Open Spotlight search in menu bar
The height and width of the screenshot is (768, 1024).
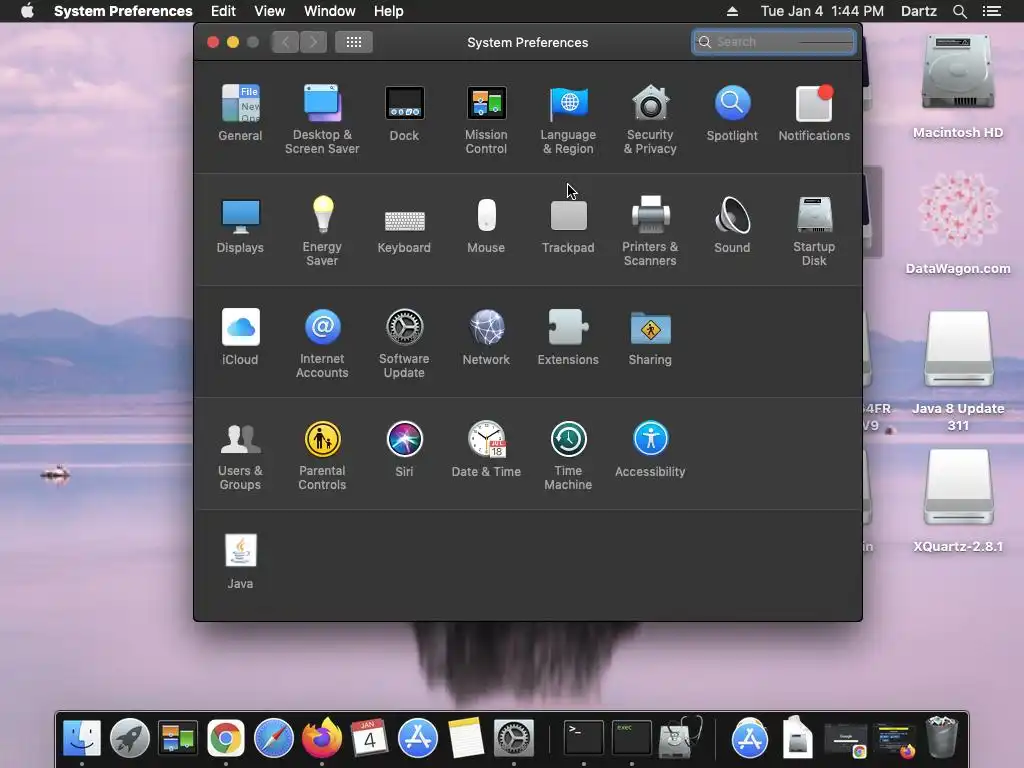pyautogui.click(x=959, y=11)
